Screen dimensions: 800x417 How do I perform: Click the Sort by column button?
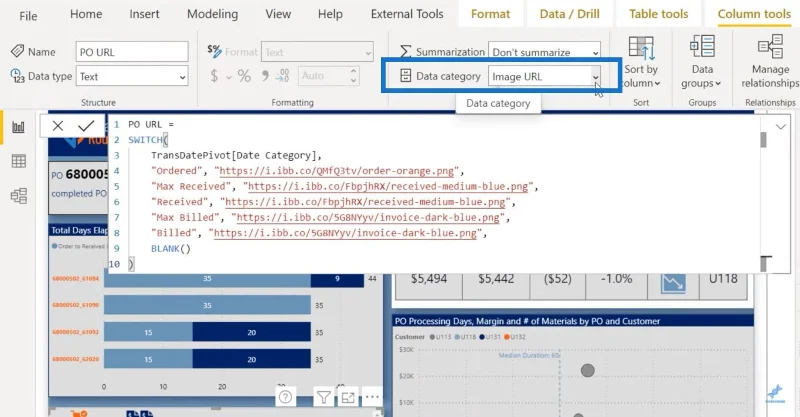point(641,62)
